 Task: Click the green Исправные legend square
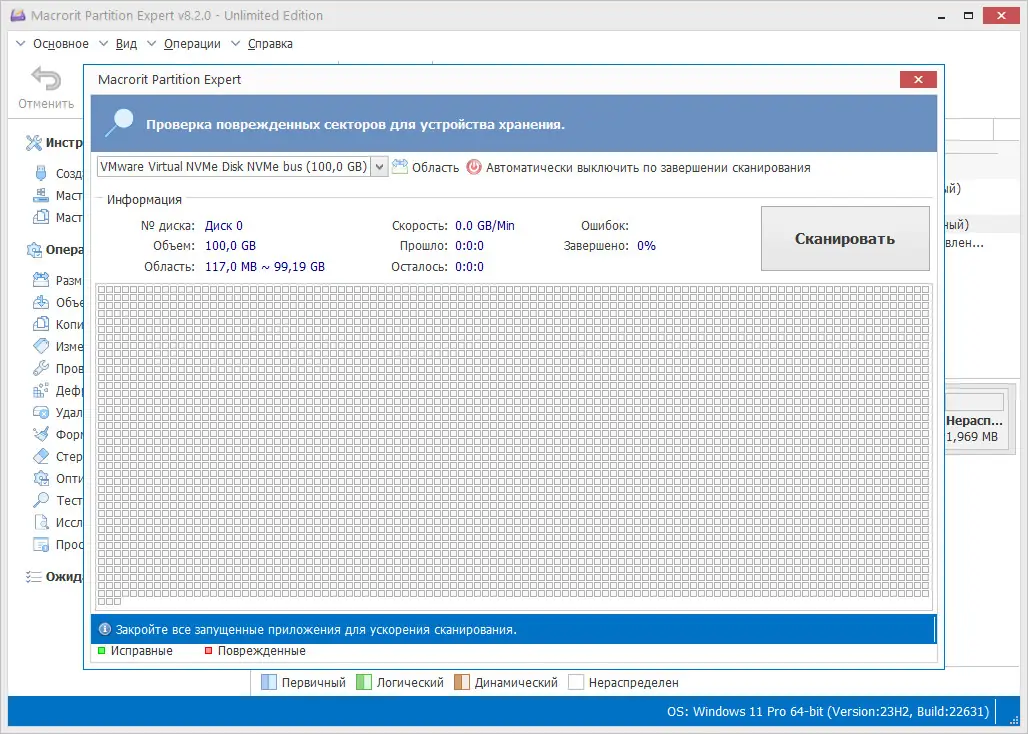[102, 651]
